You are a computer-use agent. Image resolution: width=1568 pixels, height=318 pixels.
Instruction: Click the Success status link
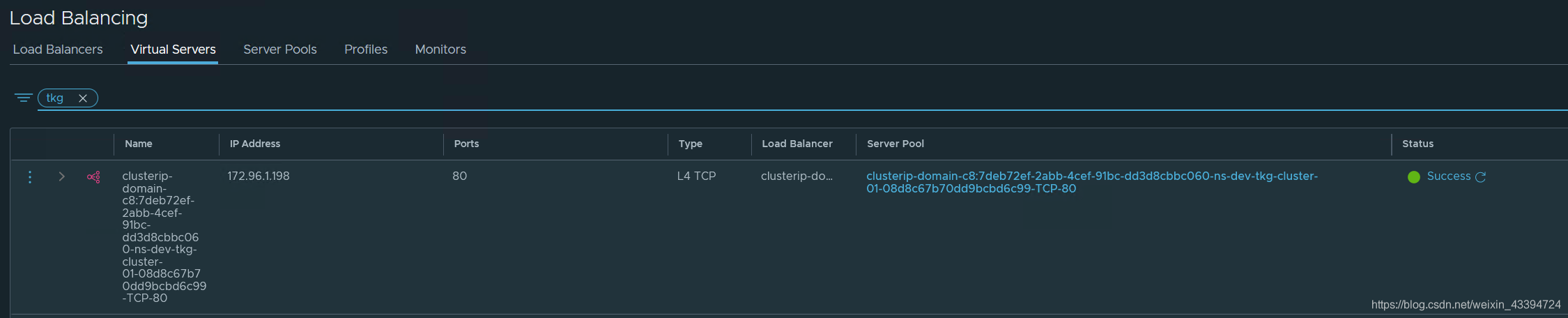[1449, 176]
